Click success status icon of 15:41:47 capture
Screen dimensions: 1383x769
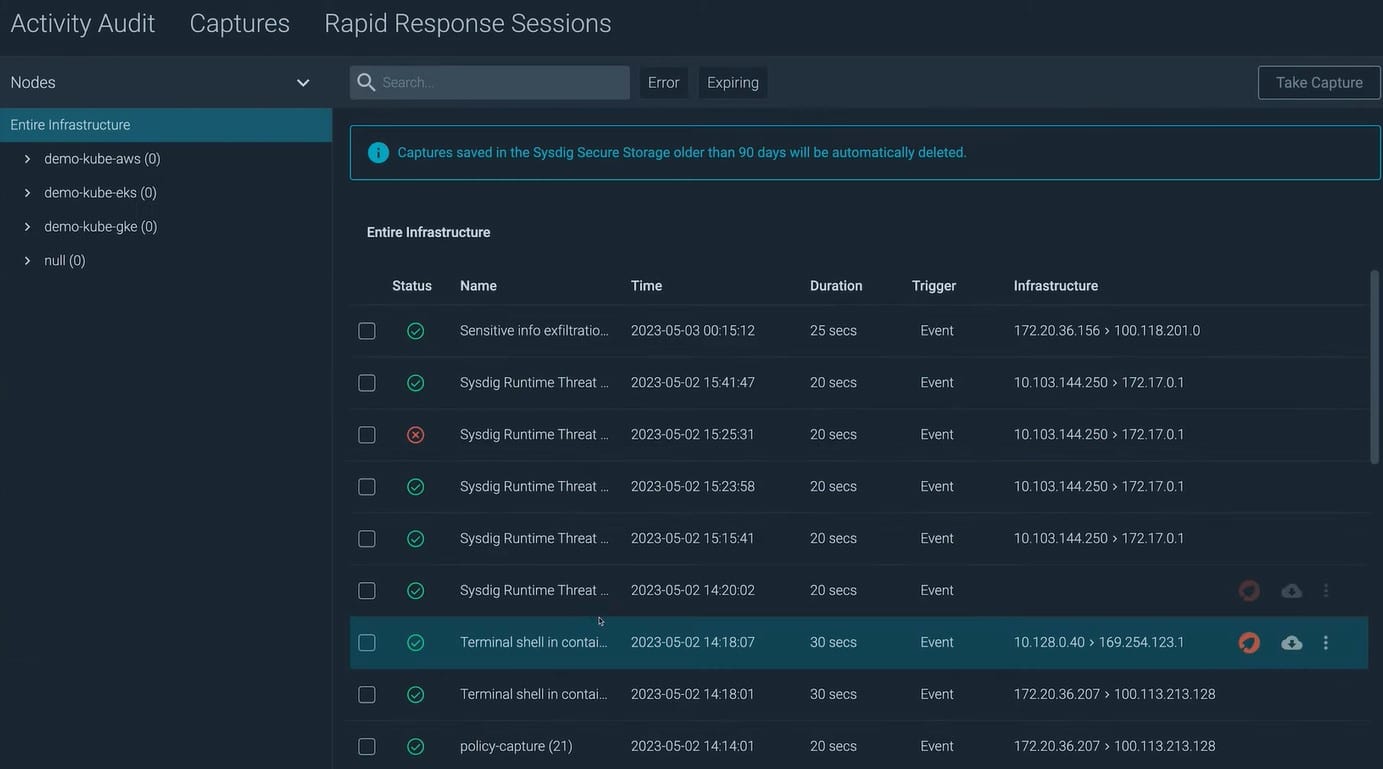[416, 383]
